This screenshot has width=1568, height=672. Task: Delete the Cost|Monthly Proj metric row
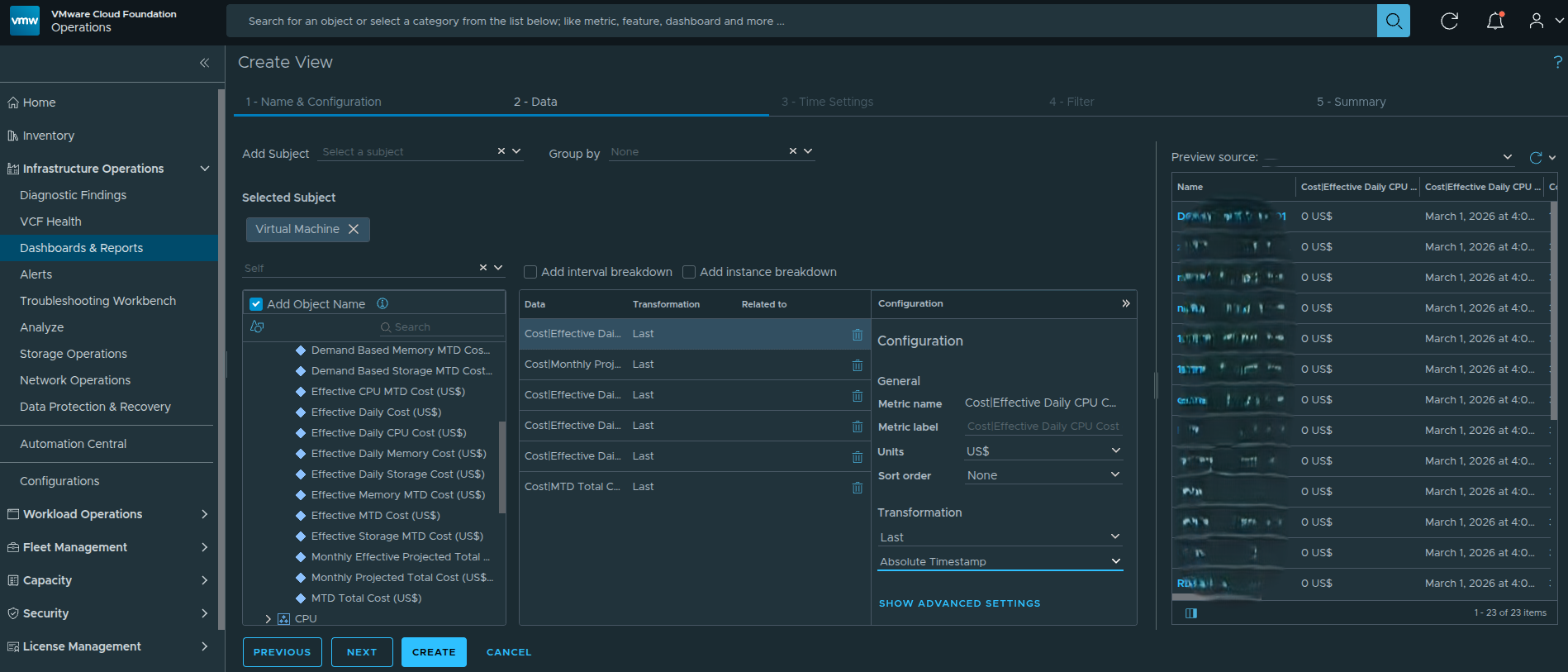coord(857,365)
